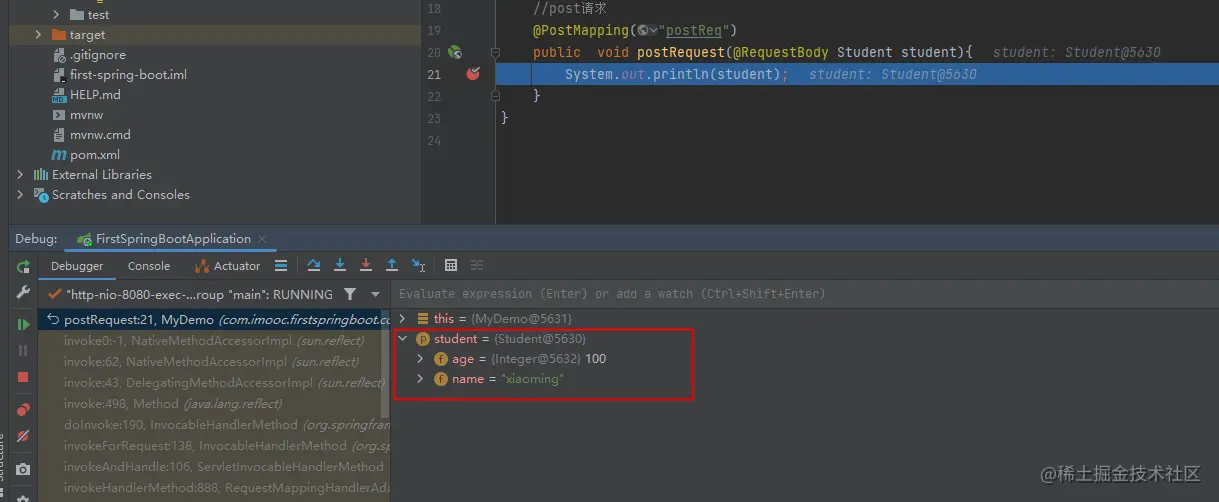Expand the test folder
Viewport: 1219px width, 502px height.
pos(57,15)
